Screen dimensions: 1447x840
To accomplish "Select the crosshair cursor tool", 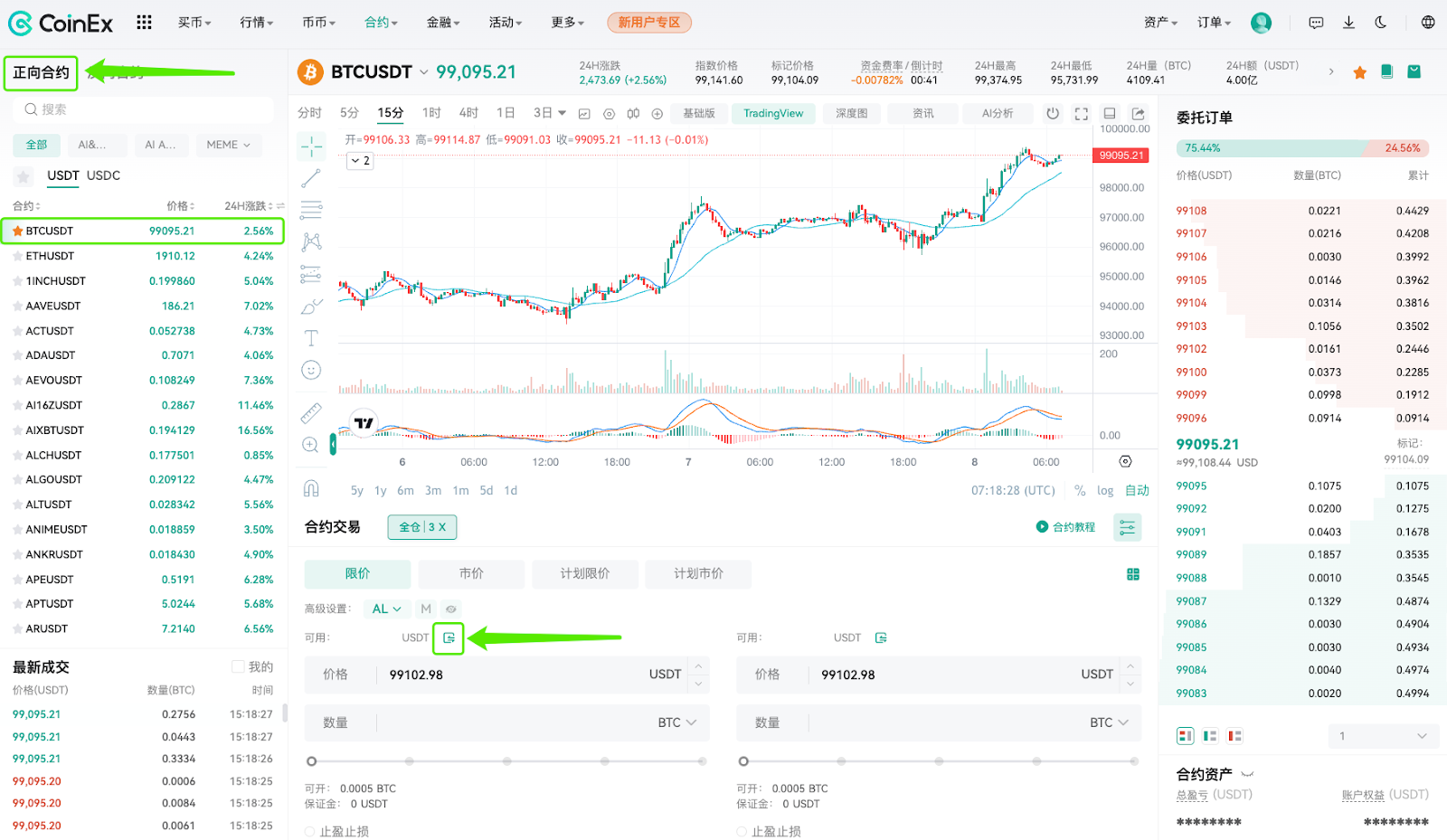I will click(x=311, y=146).
